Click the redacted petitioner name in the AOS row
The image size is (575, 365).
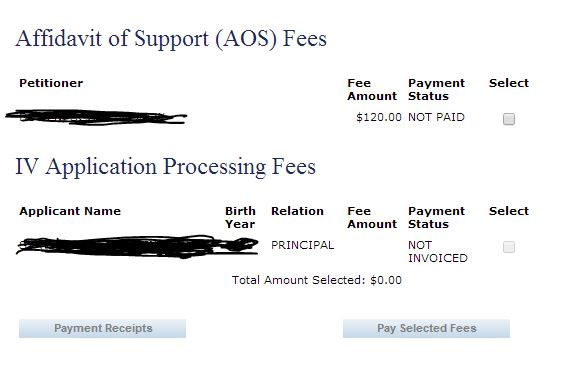(96, 117)
